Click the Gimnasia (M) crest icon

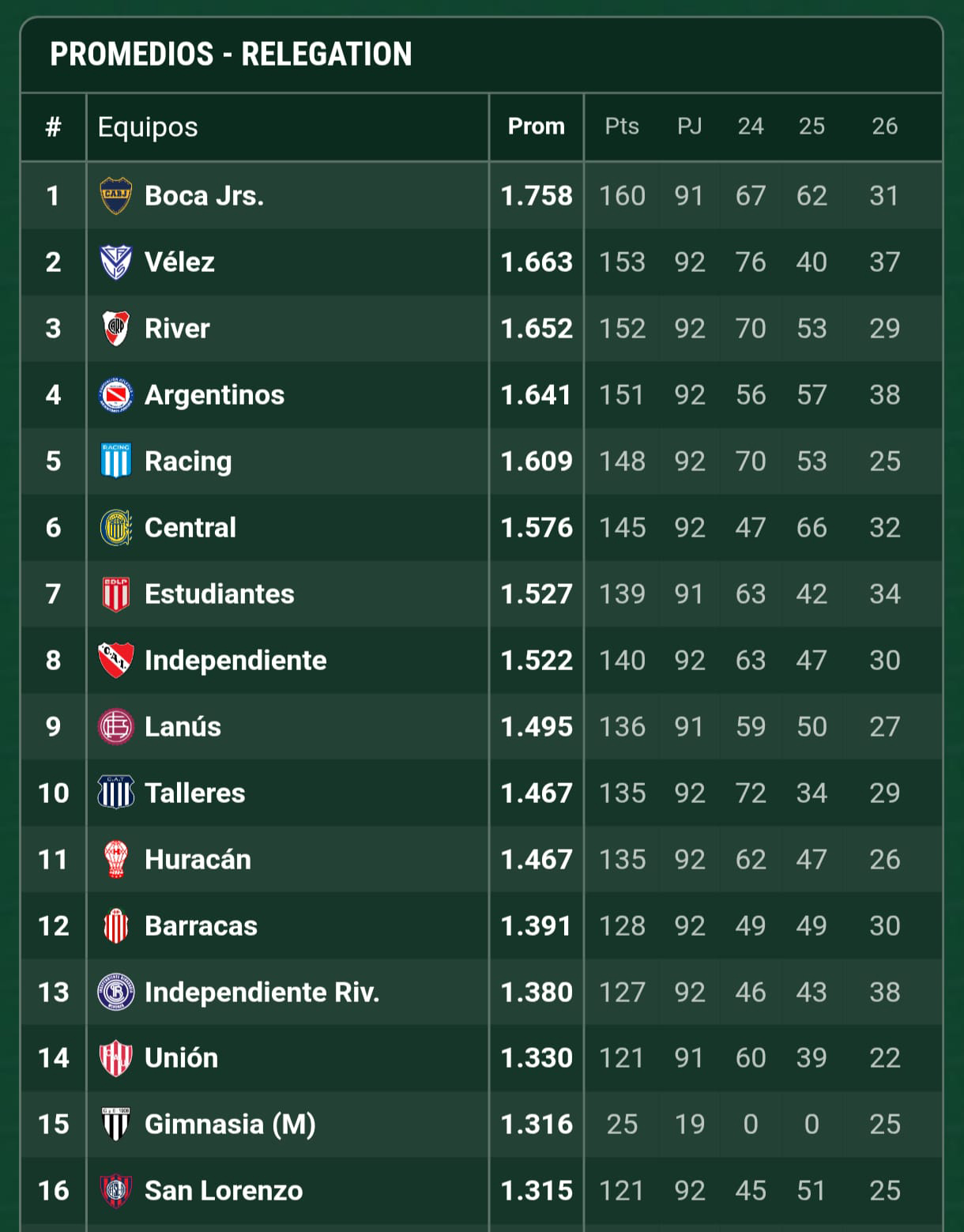click(116, 1125)
